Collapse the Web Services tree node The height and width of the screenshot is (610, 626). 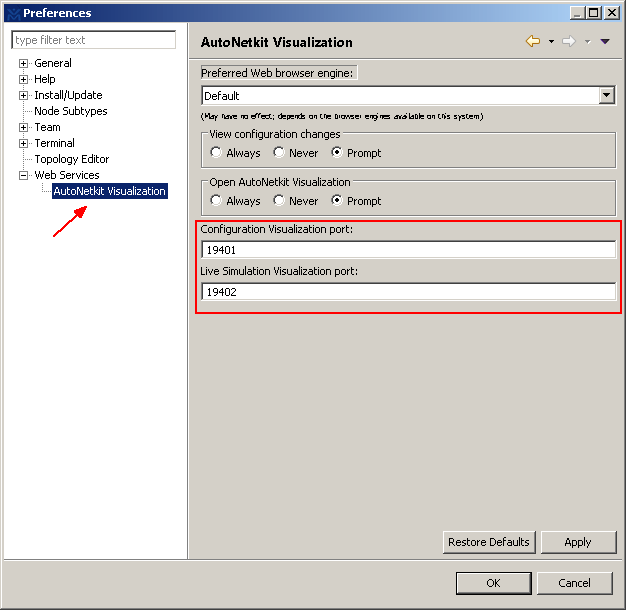coord(24,175)
